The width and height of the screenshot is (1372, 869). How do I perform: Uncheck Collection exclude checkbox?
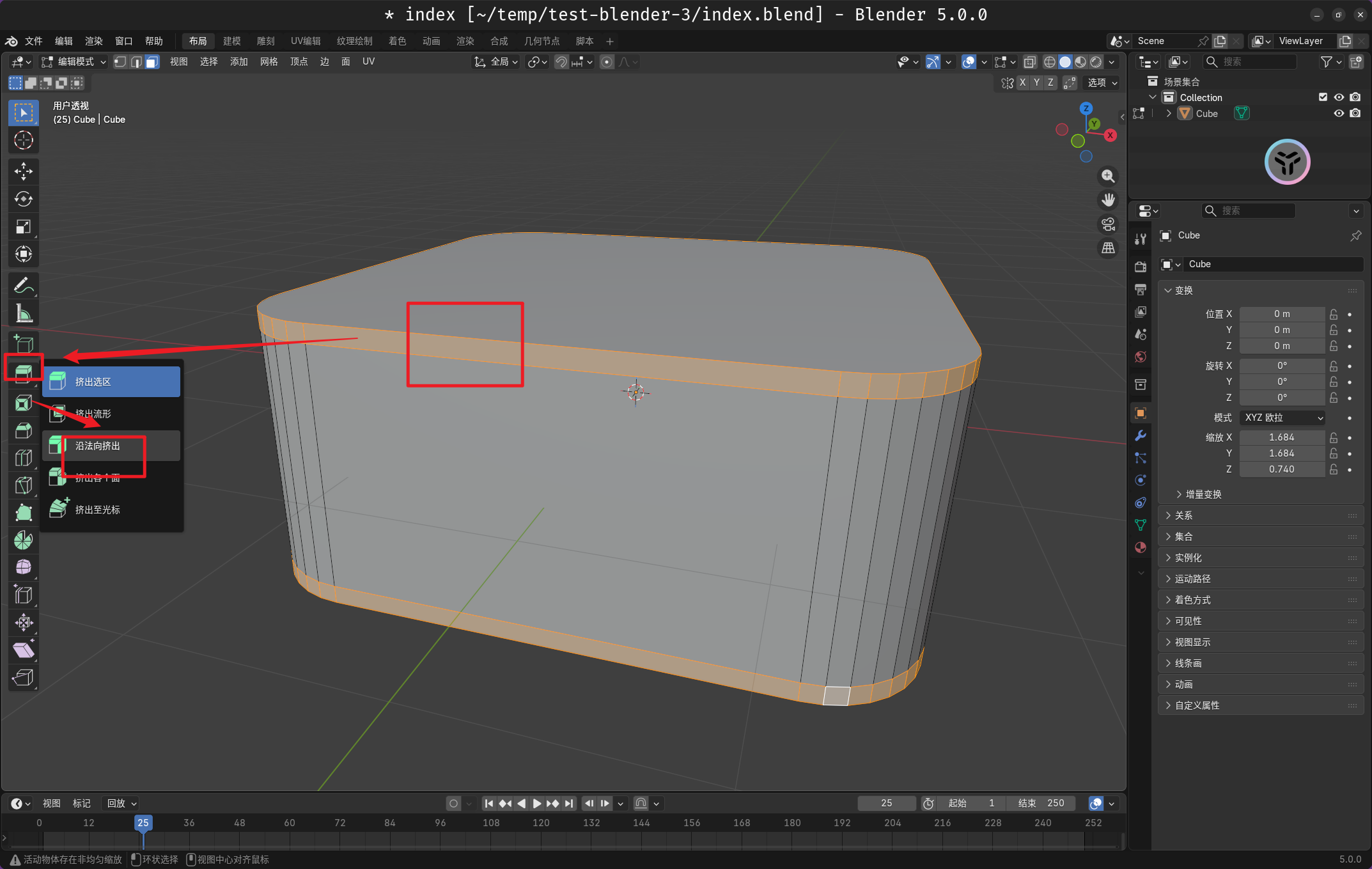click(1323, 97)
